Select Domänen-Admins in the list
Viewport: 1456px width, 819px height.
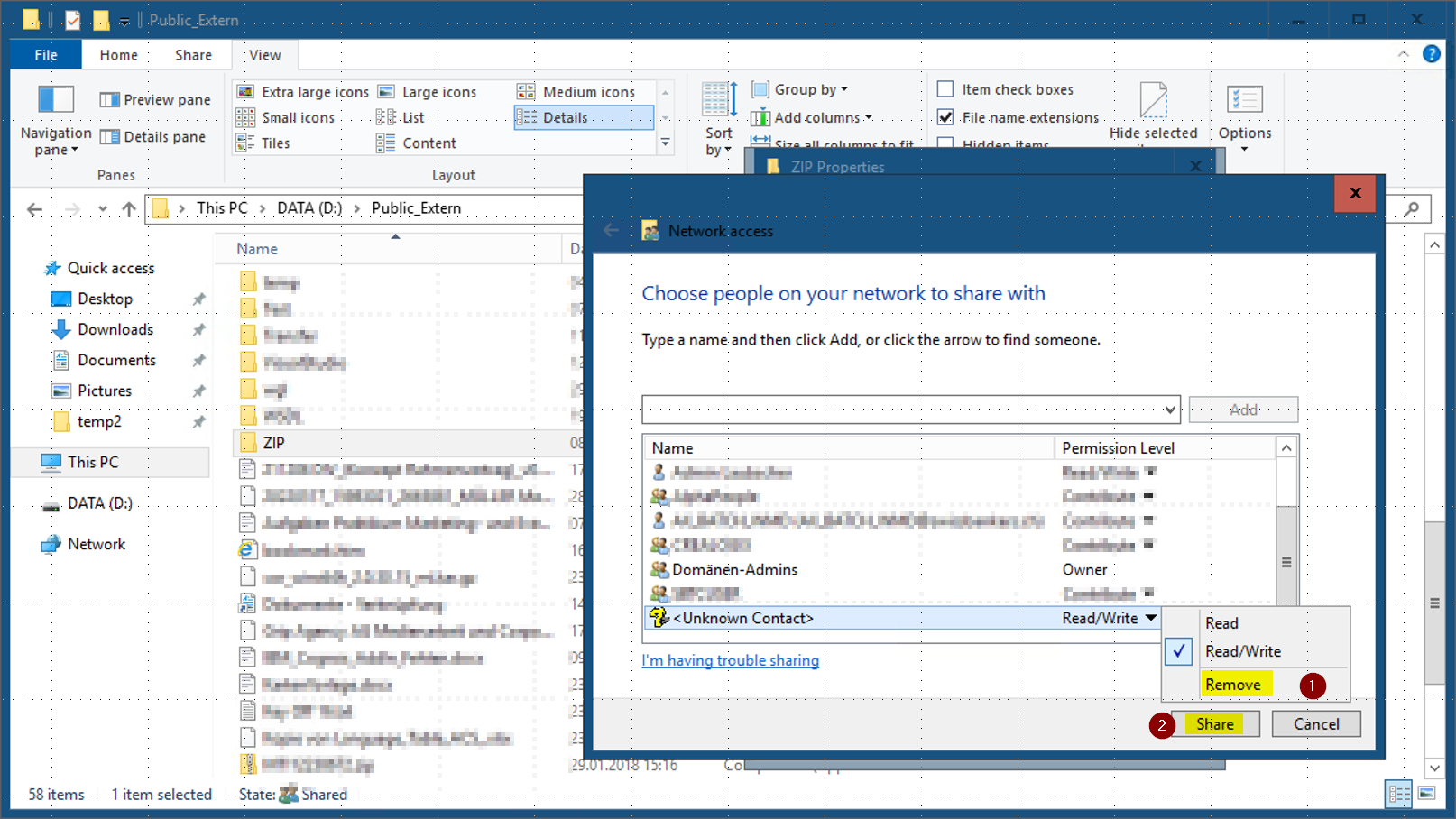coord(735,570)
